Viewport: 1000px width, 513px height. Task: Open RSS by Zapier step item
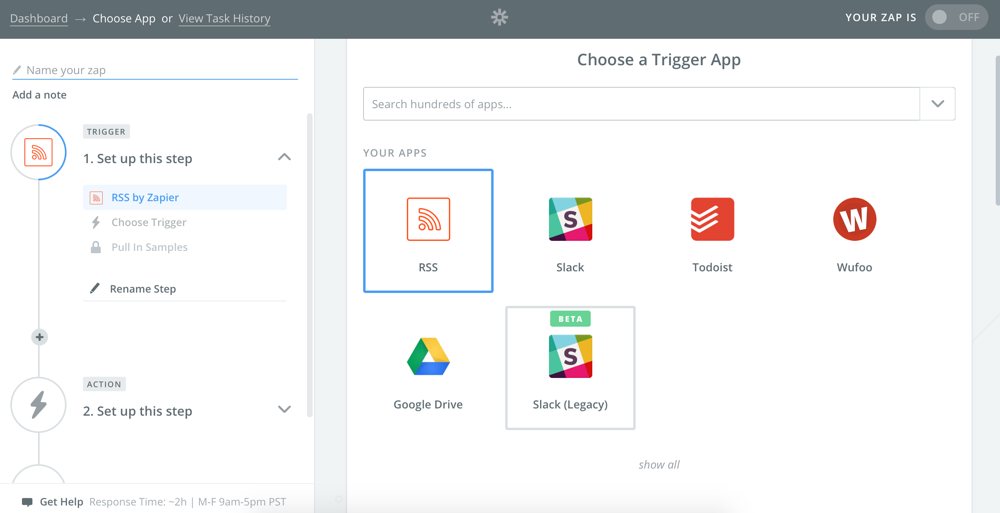(185, 197)
